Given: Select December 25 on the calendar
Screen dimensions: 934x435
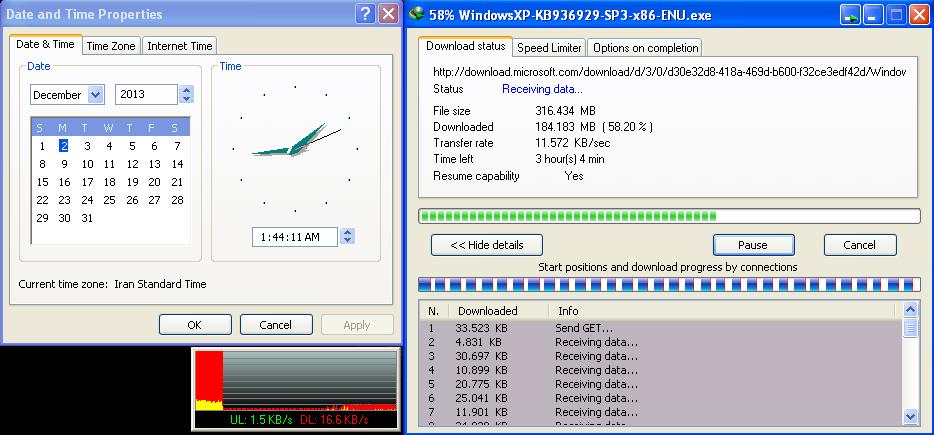Looking at the screenshot, I should [x=110, y=200].
